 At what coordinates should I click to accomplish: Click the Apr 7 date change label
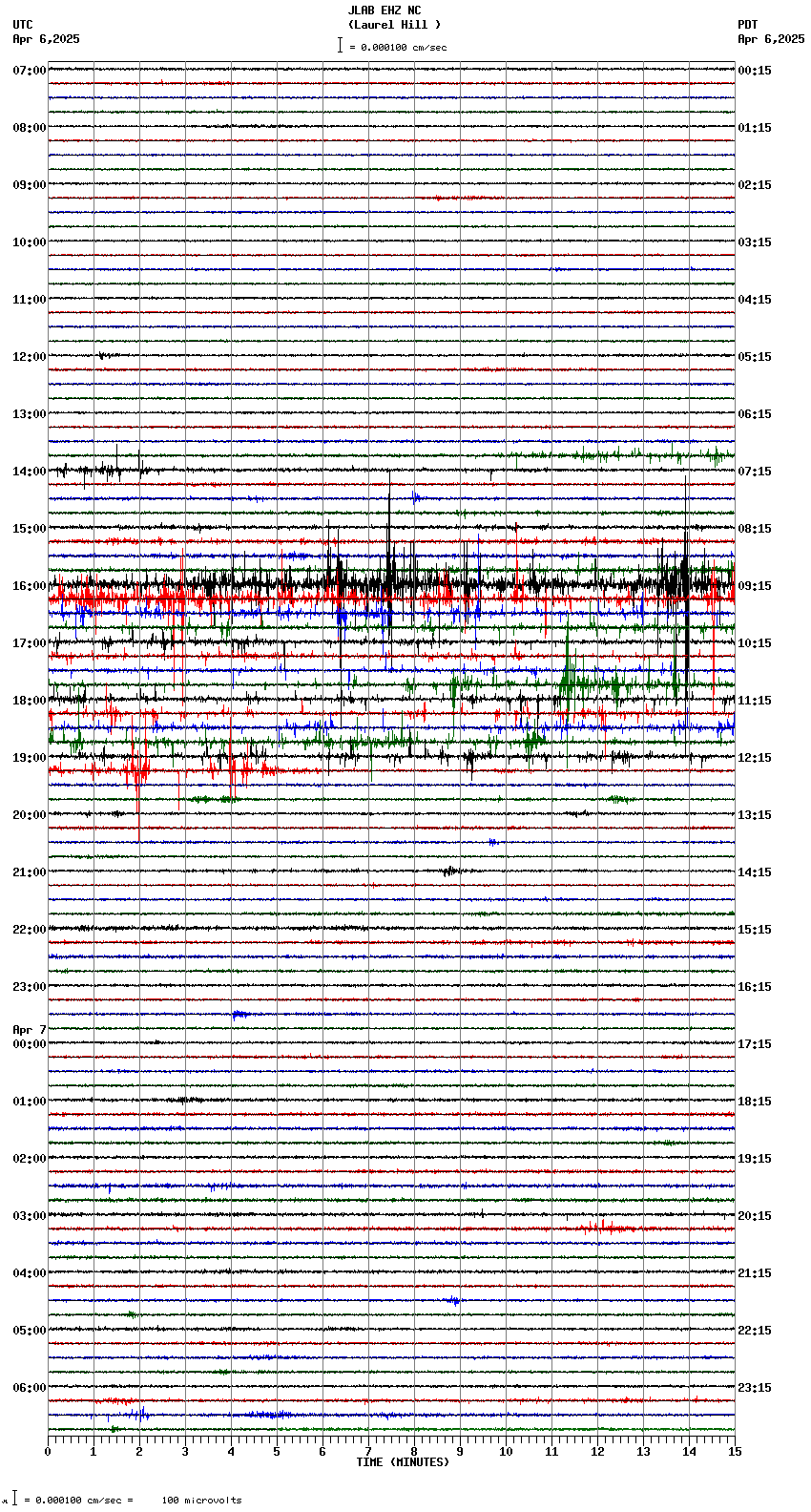tap(30, 1030)
